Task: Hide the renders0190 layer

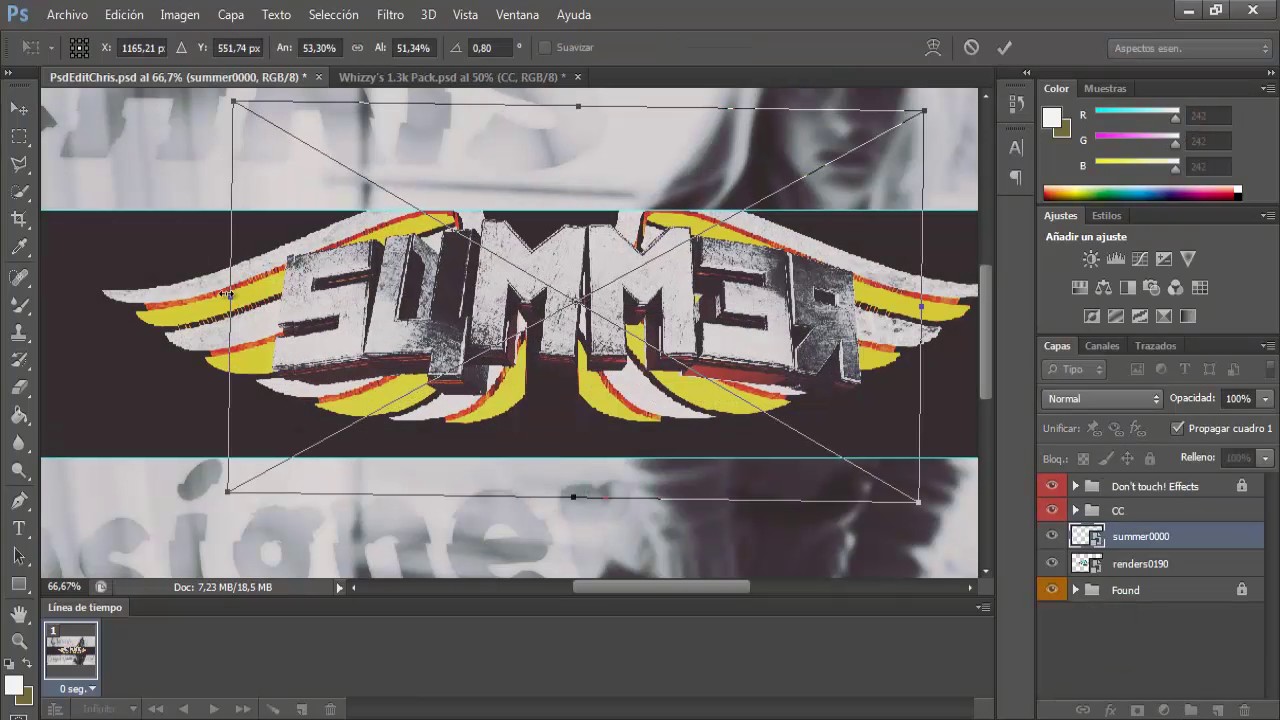Action: (1051, 563)
